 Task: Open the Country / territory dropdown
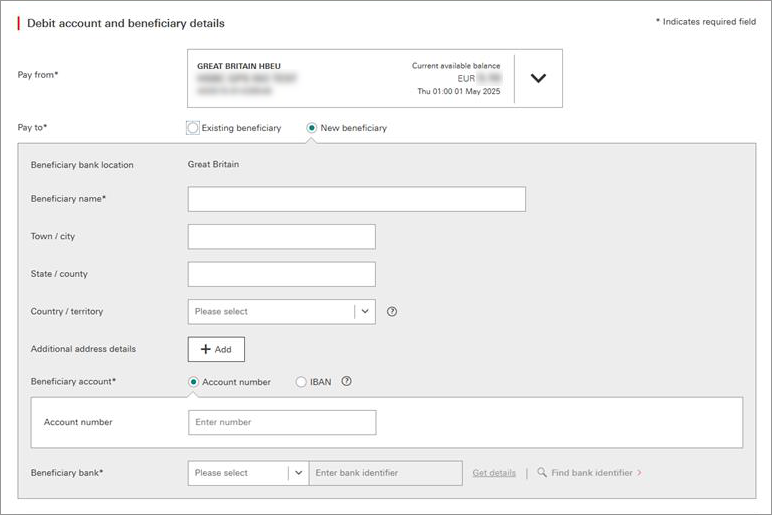[x=281, y=311]
